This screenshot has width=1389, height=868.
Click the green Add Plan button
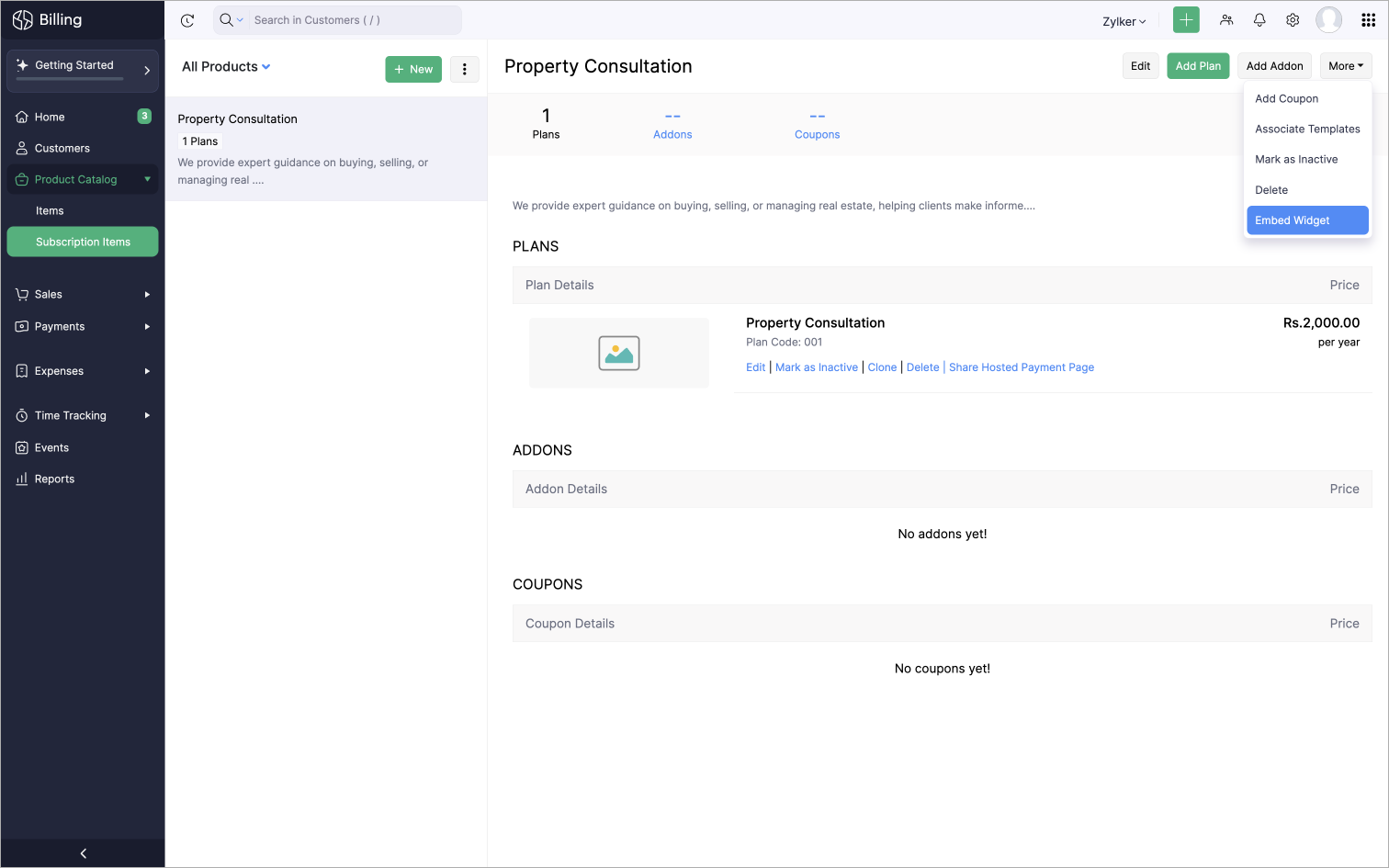click(x=1198, y=66)
